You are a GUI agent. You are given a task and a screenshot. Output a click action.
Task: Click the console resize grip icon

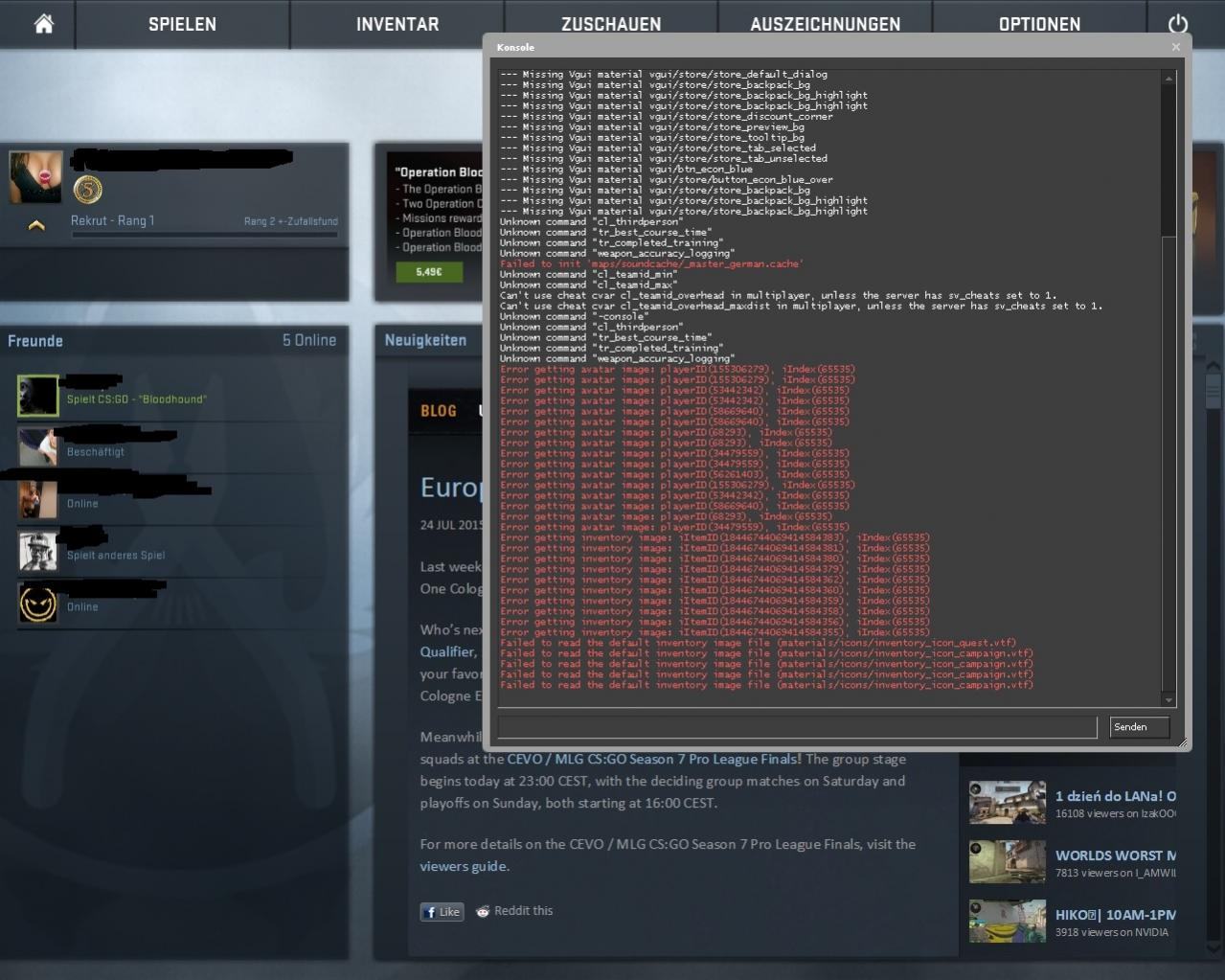(1182, 742)
